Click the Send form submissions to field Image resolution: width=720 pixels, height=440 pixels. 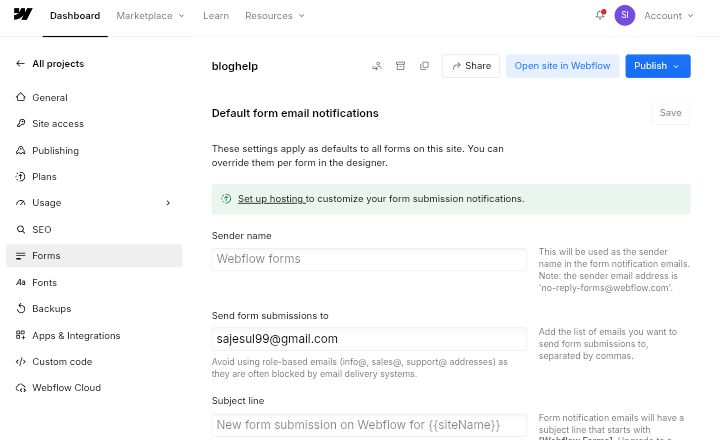pos(369,339)
